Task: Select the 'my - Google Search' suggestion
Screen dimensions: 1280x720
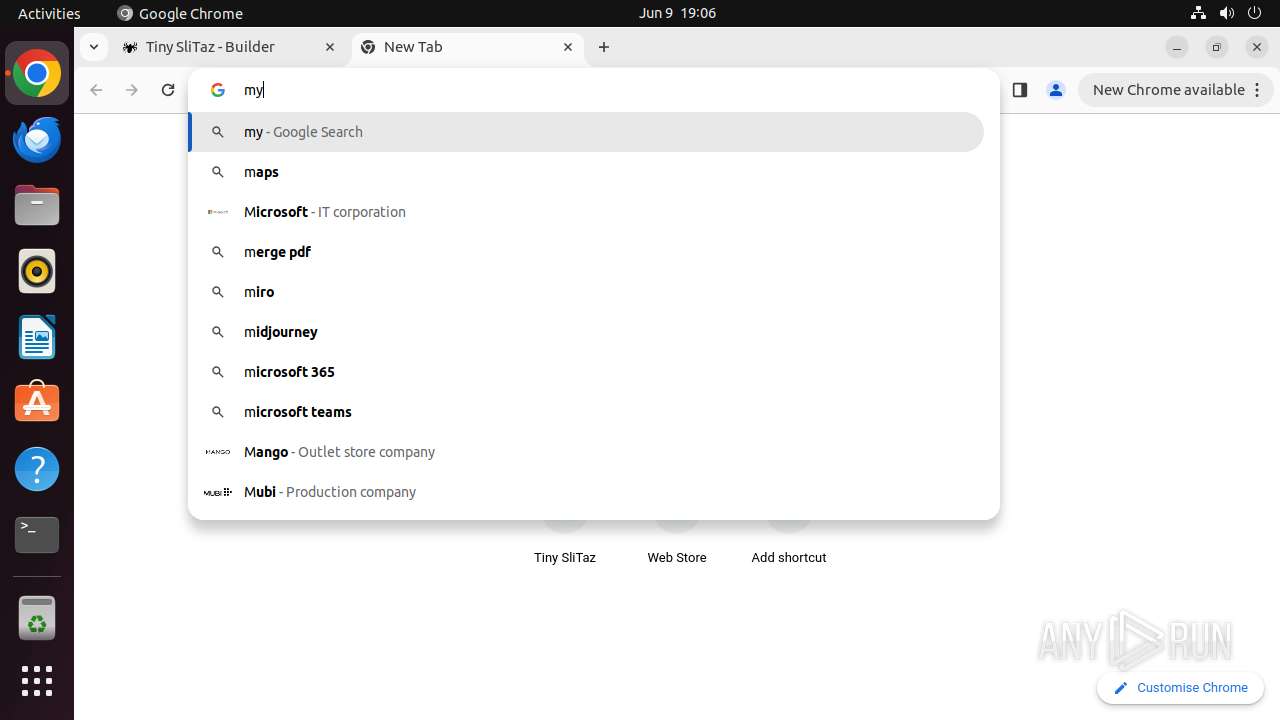Action: coord(586,132)
